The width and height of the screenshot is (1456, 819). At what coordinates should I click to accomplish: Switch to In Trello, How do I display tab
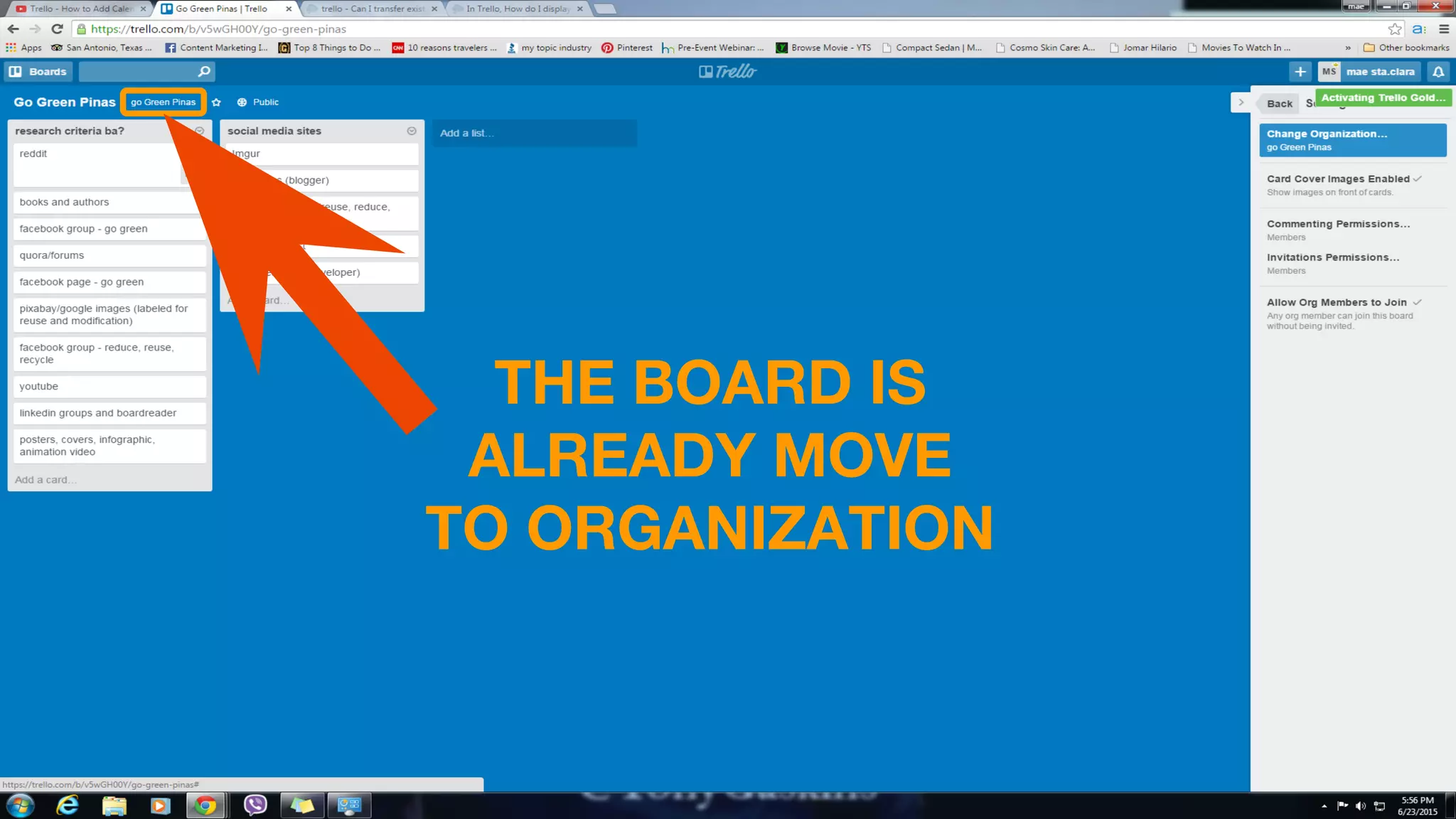pos(518,9)
